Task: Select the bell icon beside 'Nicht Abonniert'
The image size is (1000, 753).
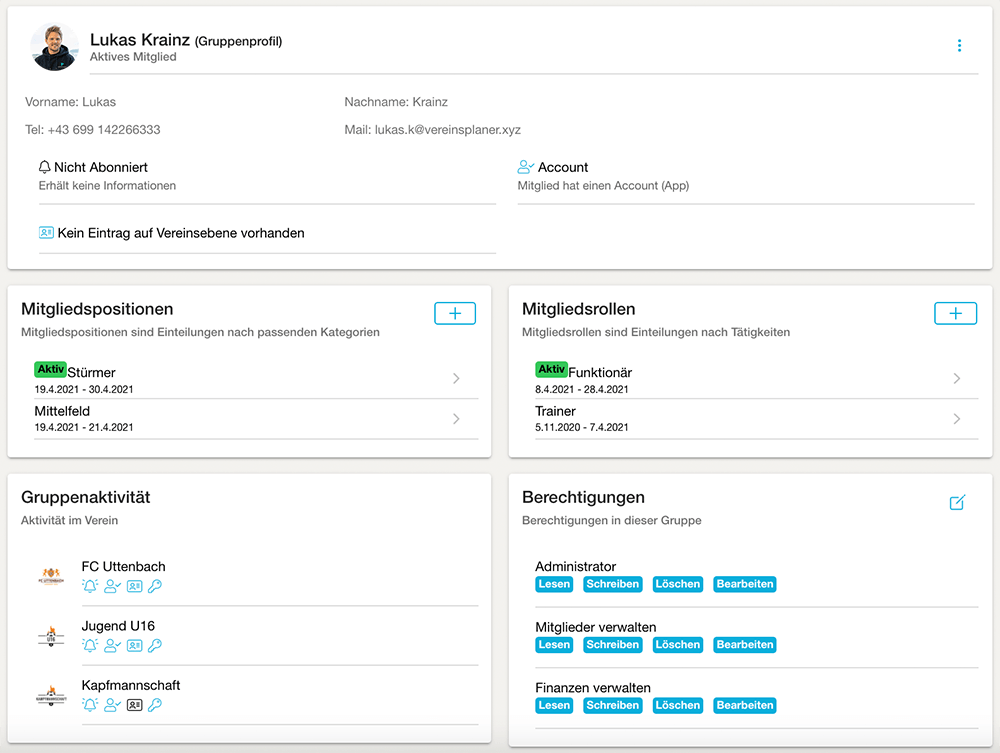Action: (44, 166)
